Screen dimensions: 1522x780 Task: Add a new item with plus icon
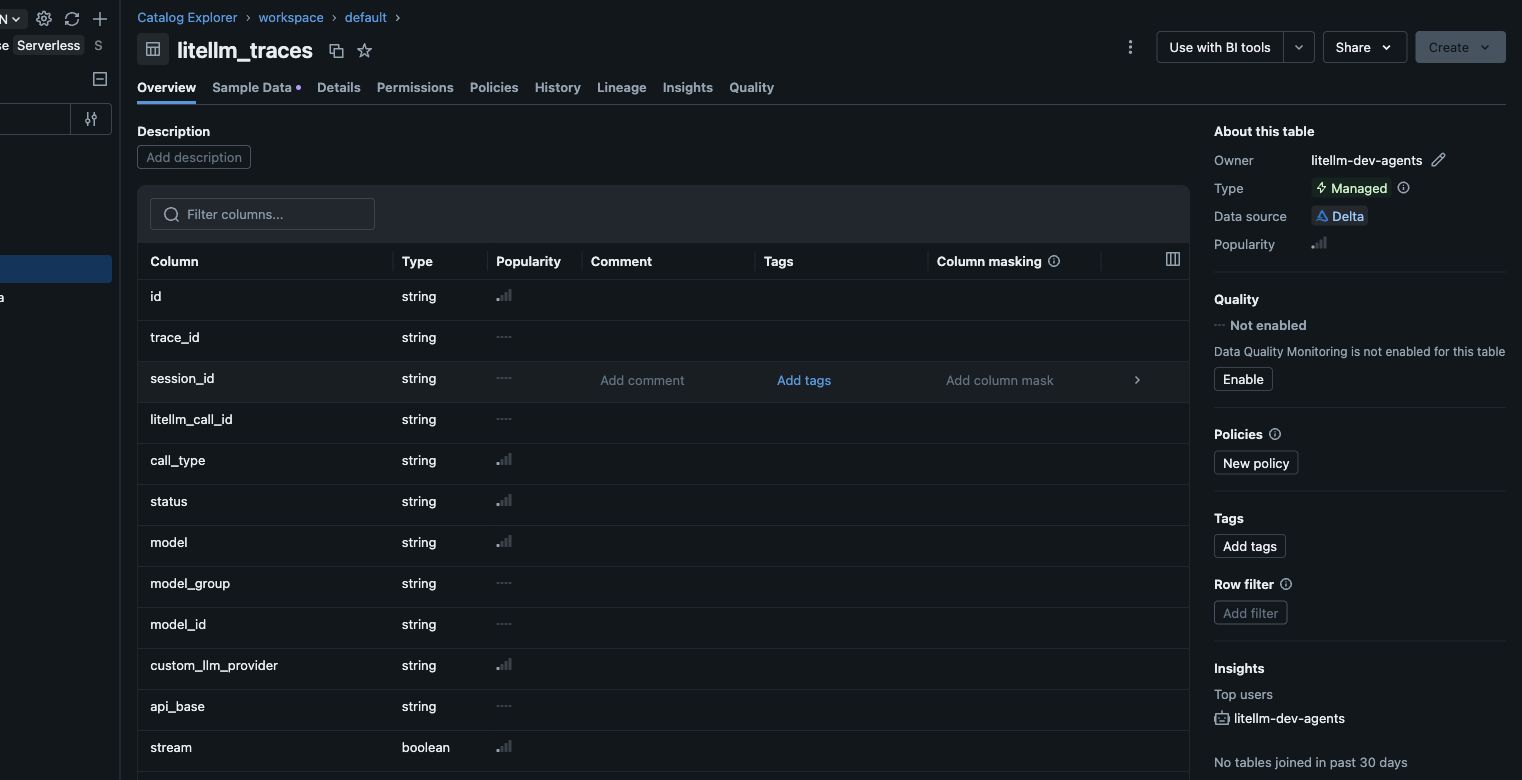point(100,19)
